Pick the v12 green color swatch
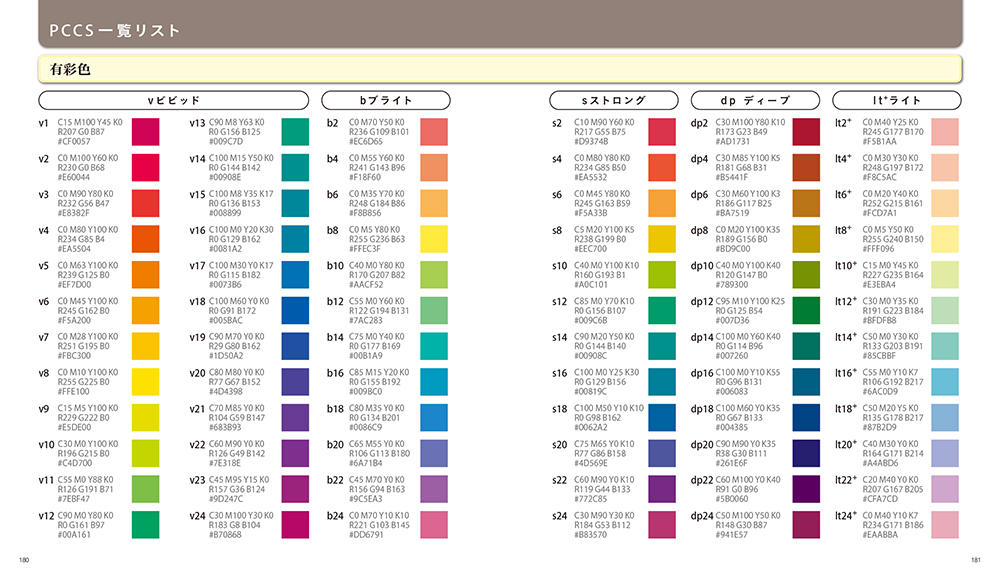This screenshot has width=1000, height=577. coord(144,524)
